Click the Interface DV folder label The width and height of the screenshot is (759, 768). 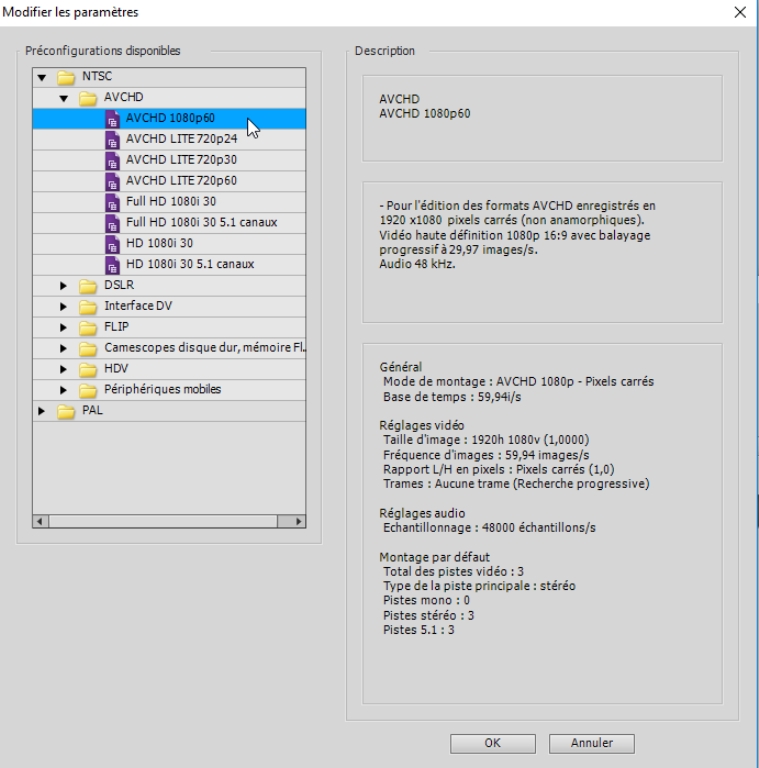[x=138, y=306]
